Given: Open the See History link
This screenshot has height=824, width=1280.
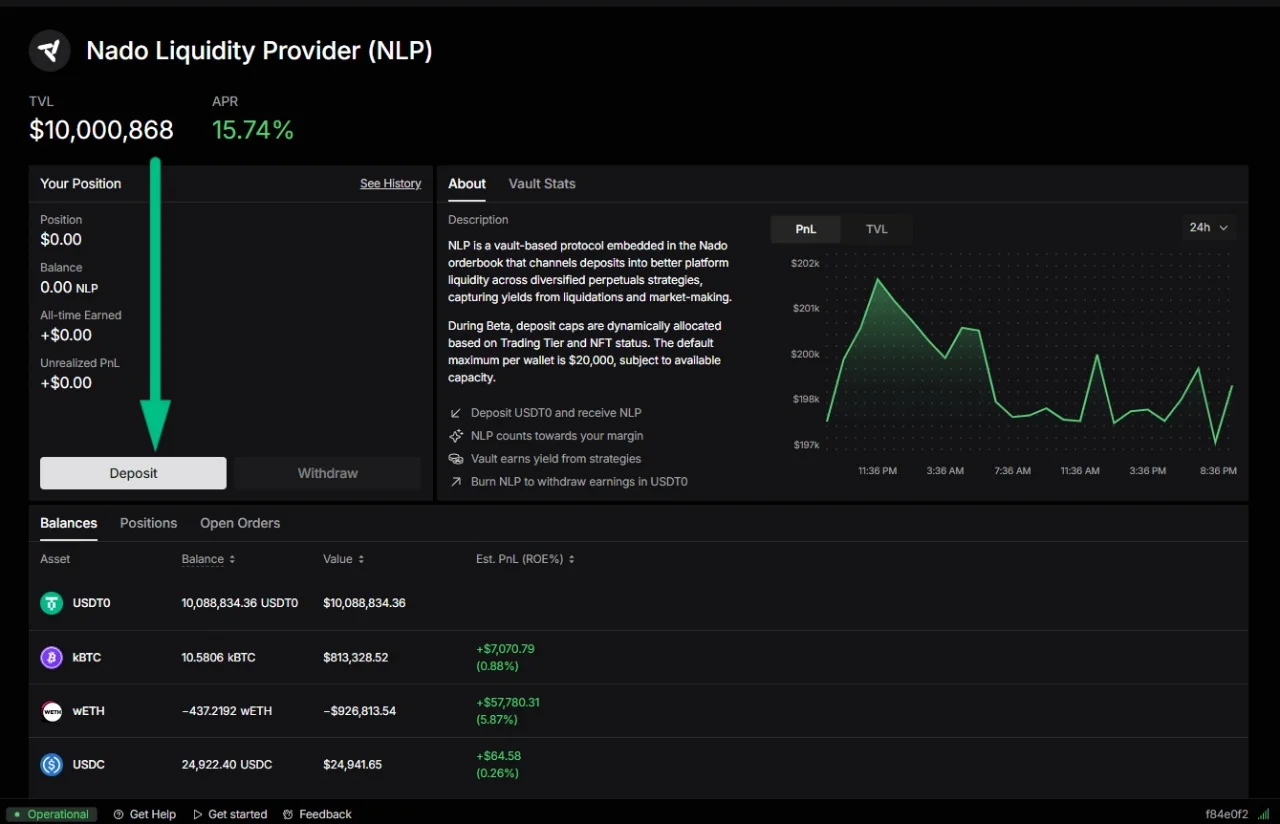Looking at the screenshot, I should pos(391,184).
